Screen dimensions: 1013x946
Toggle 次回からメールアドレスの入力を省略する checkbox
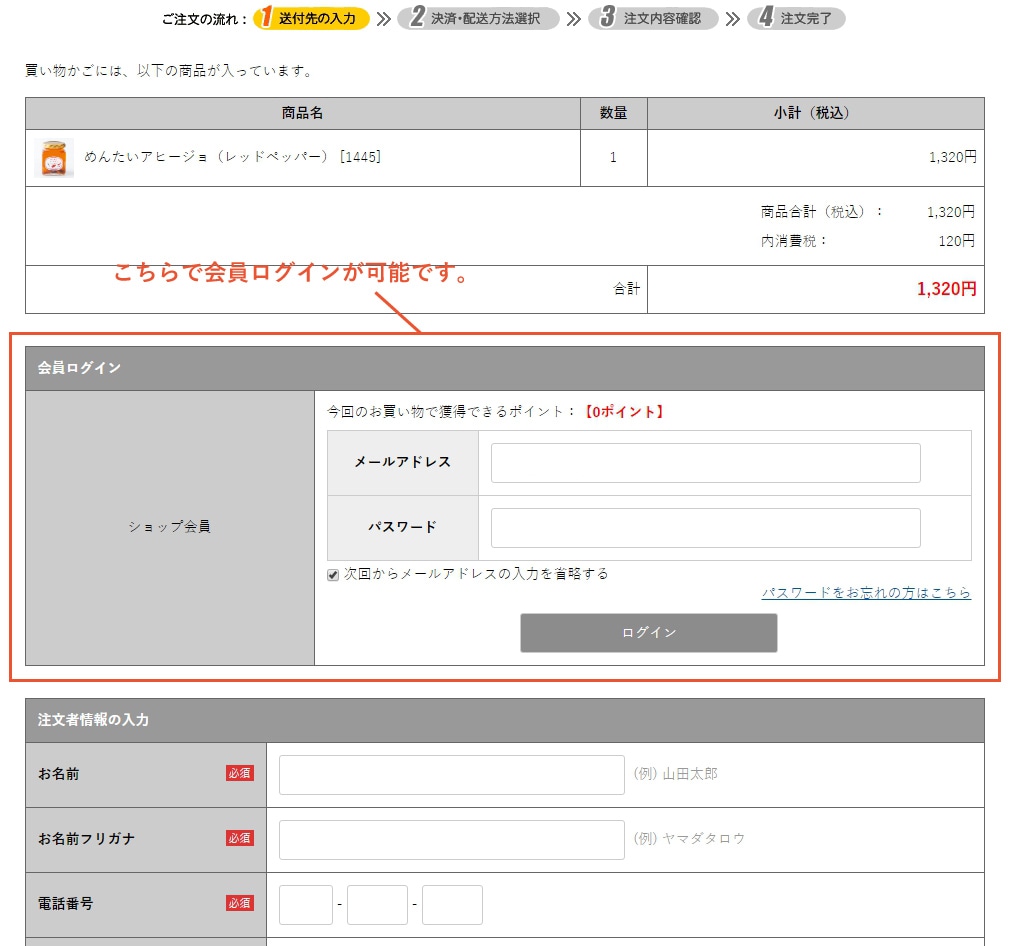(x=333, y=575)
